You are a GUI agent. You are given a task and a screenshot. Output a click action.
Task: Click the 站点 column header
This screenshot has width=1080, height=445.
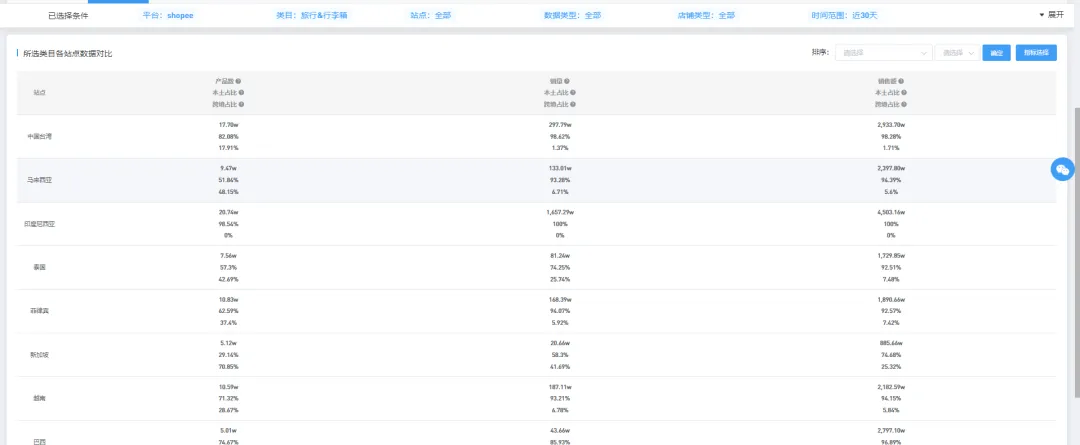coord(39,93)
